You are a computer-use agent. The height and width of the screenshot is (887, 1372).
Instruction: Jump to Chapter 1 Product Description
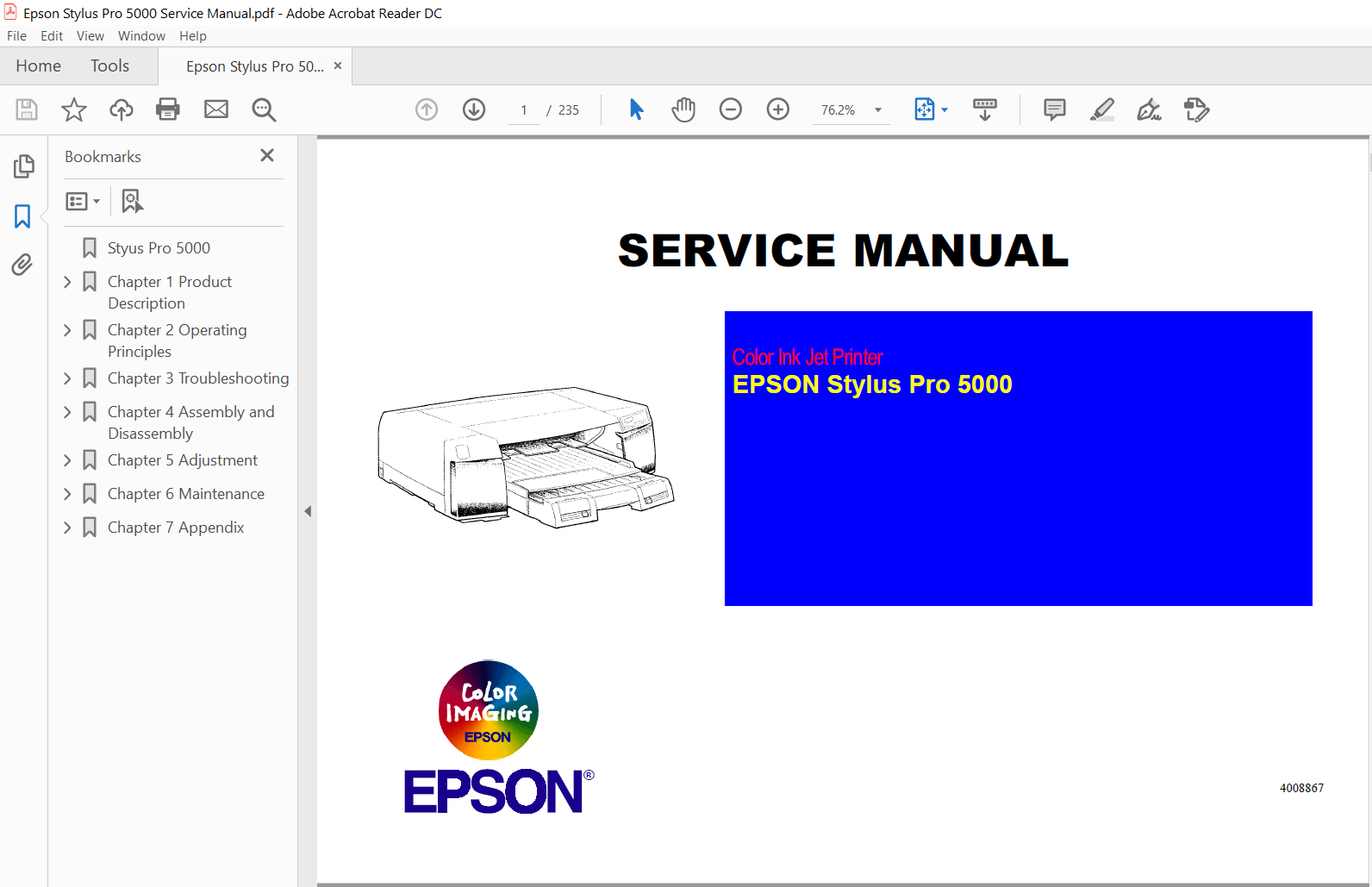pyautogui.click(x=170, y=292)
